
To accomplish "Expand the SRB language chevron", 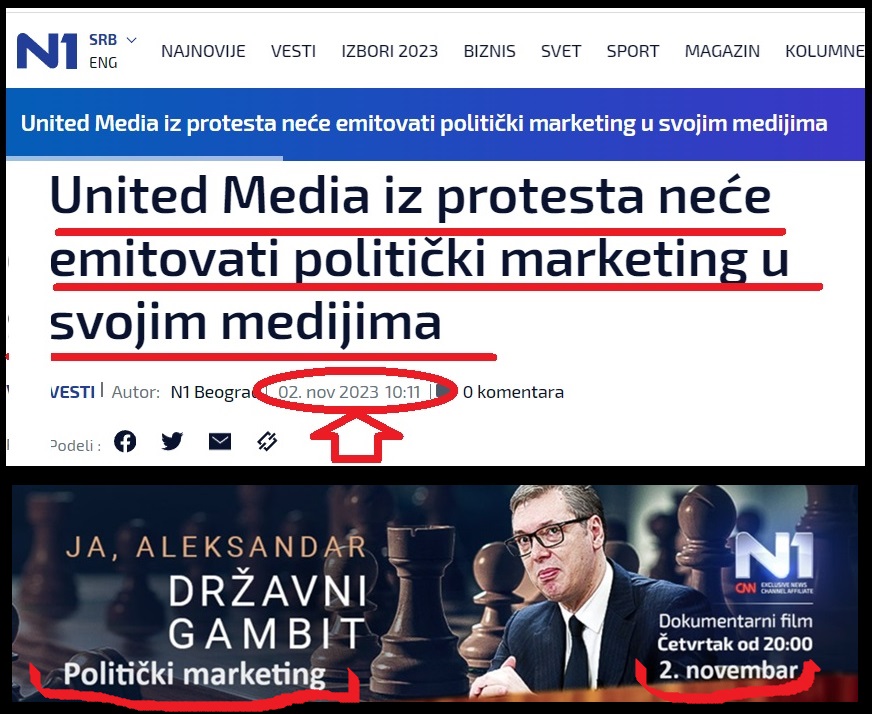I will pos(131,40).
